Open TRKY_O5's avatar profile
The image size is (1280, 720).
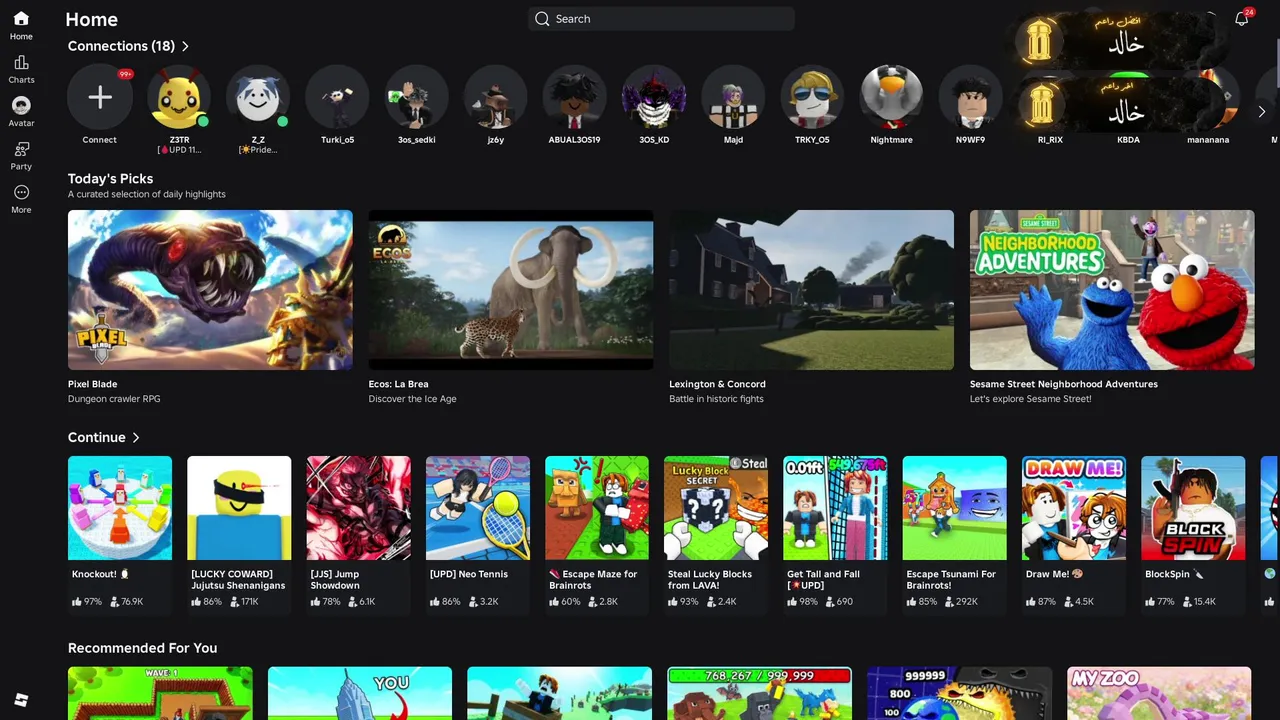pos(812,97)
